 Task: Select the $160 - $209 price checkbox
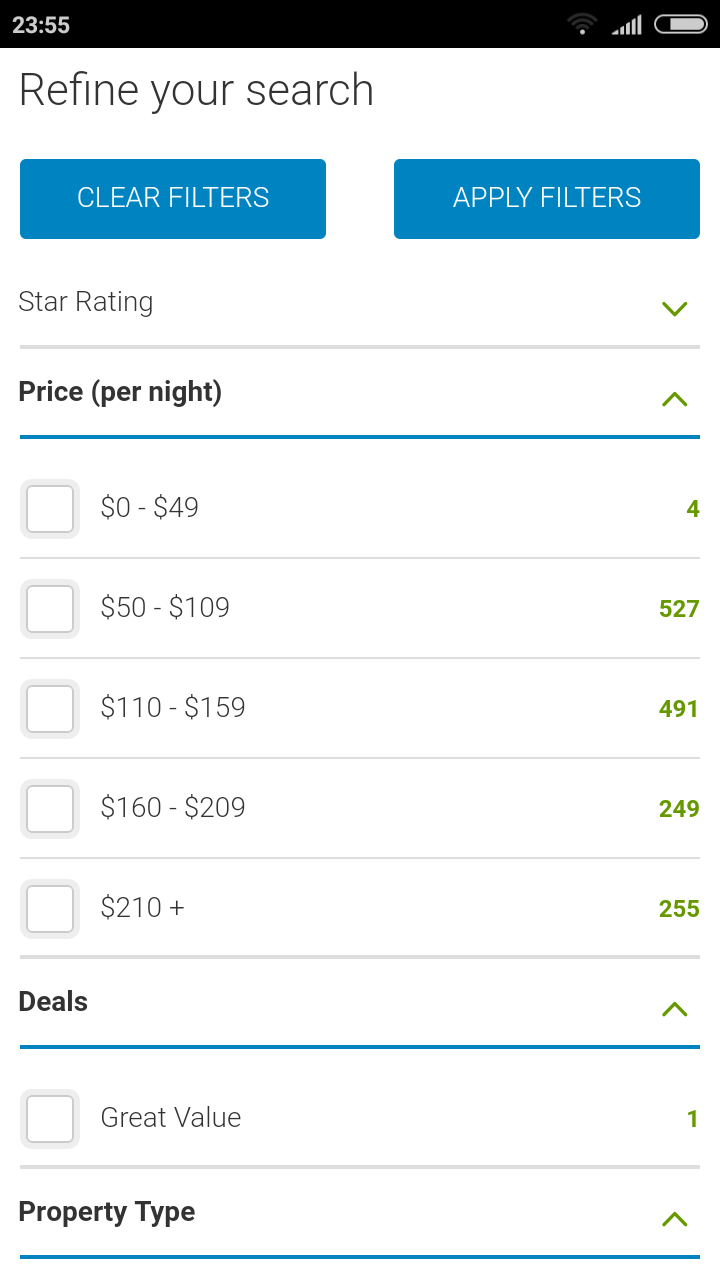point(50,809)
